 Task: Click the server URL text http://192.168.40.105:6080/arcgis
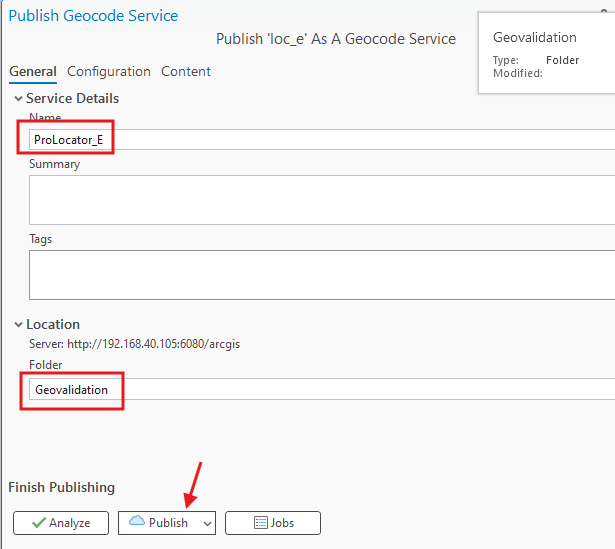pos(153,344)
